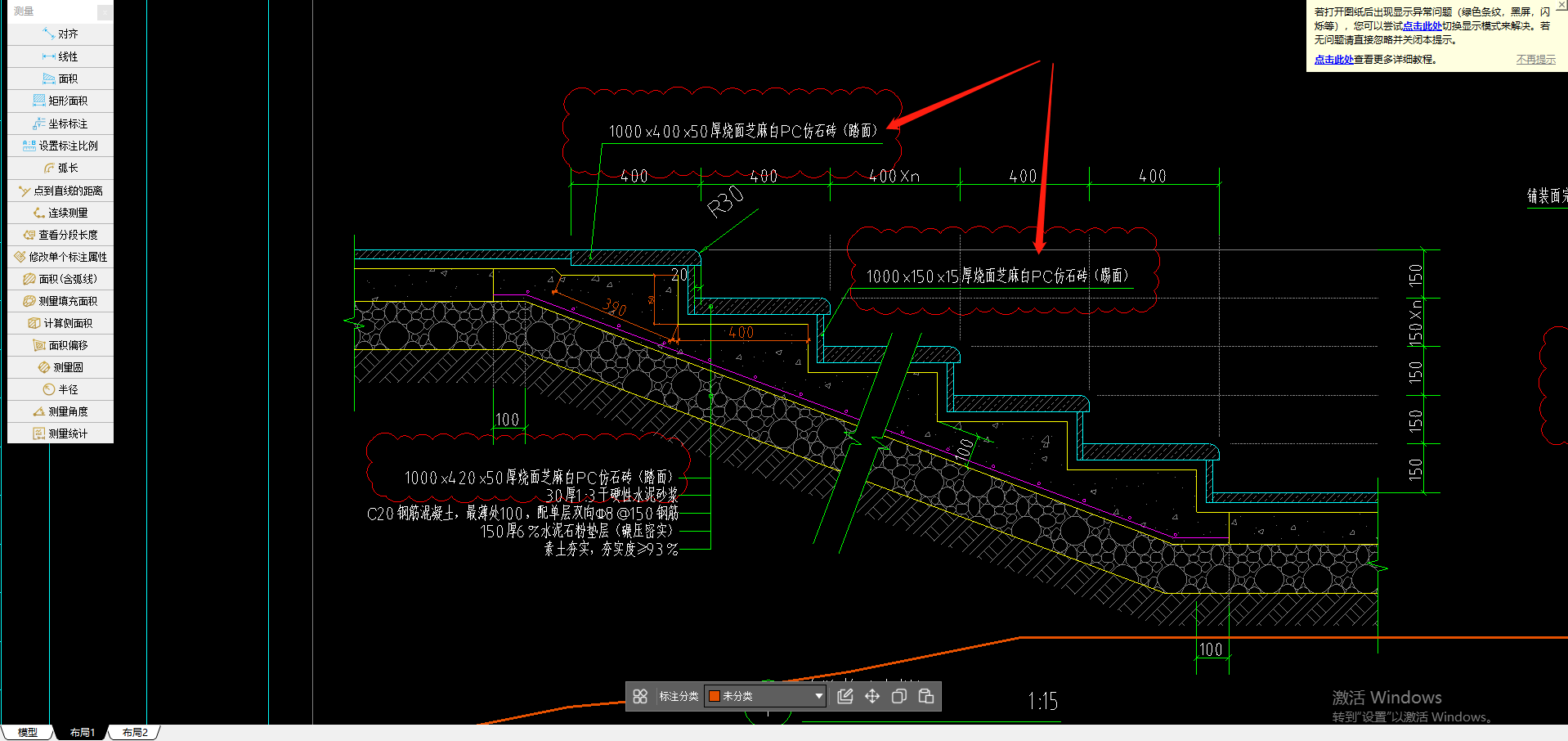
Task: Click the C20钢筋混凝土 specification note
Action: click(523, 514)
